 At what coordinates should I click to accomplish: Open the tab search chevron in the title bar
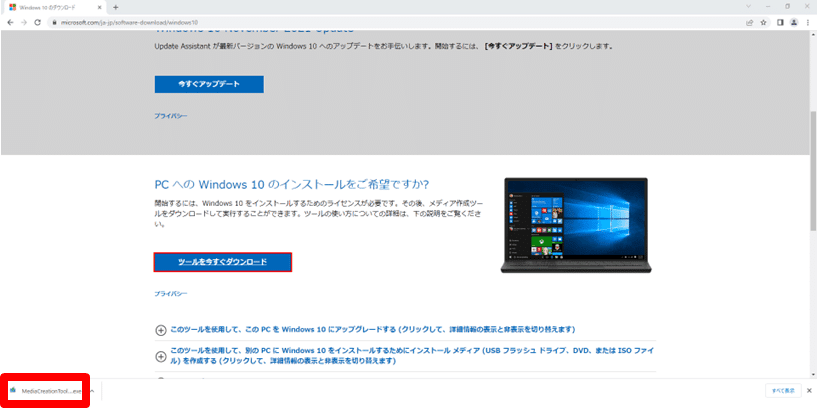click(x=749, y=6)
